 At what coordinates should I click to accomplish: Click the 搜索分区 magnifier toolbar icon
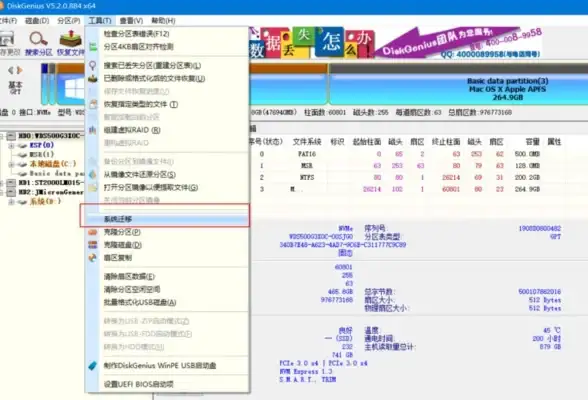point(39,39)
